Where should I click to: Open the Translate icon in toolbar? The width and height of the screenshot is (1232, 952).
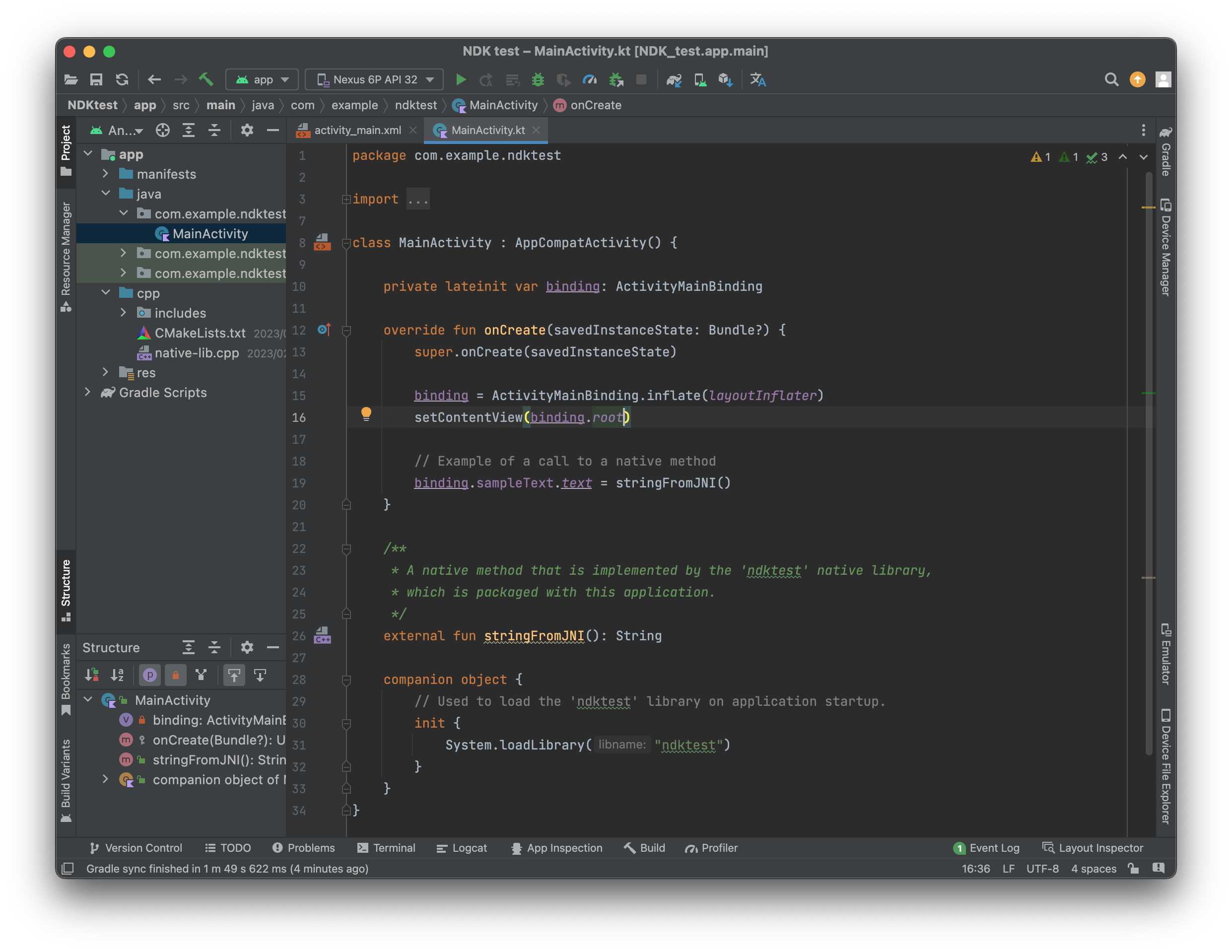tap(757, 79)
